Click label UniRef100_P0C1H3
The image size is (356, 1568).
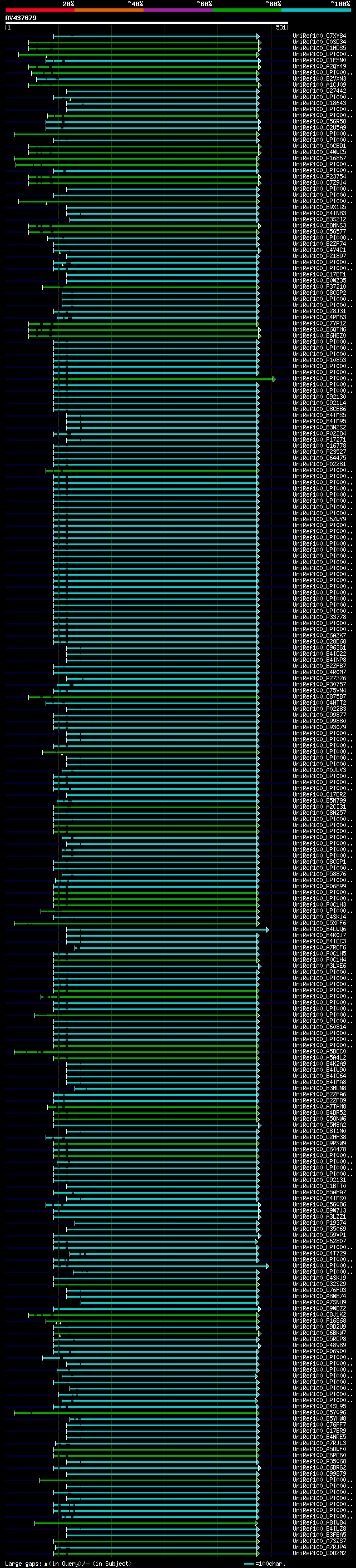pos(319,904)
